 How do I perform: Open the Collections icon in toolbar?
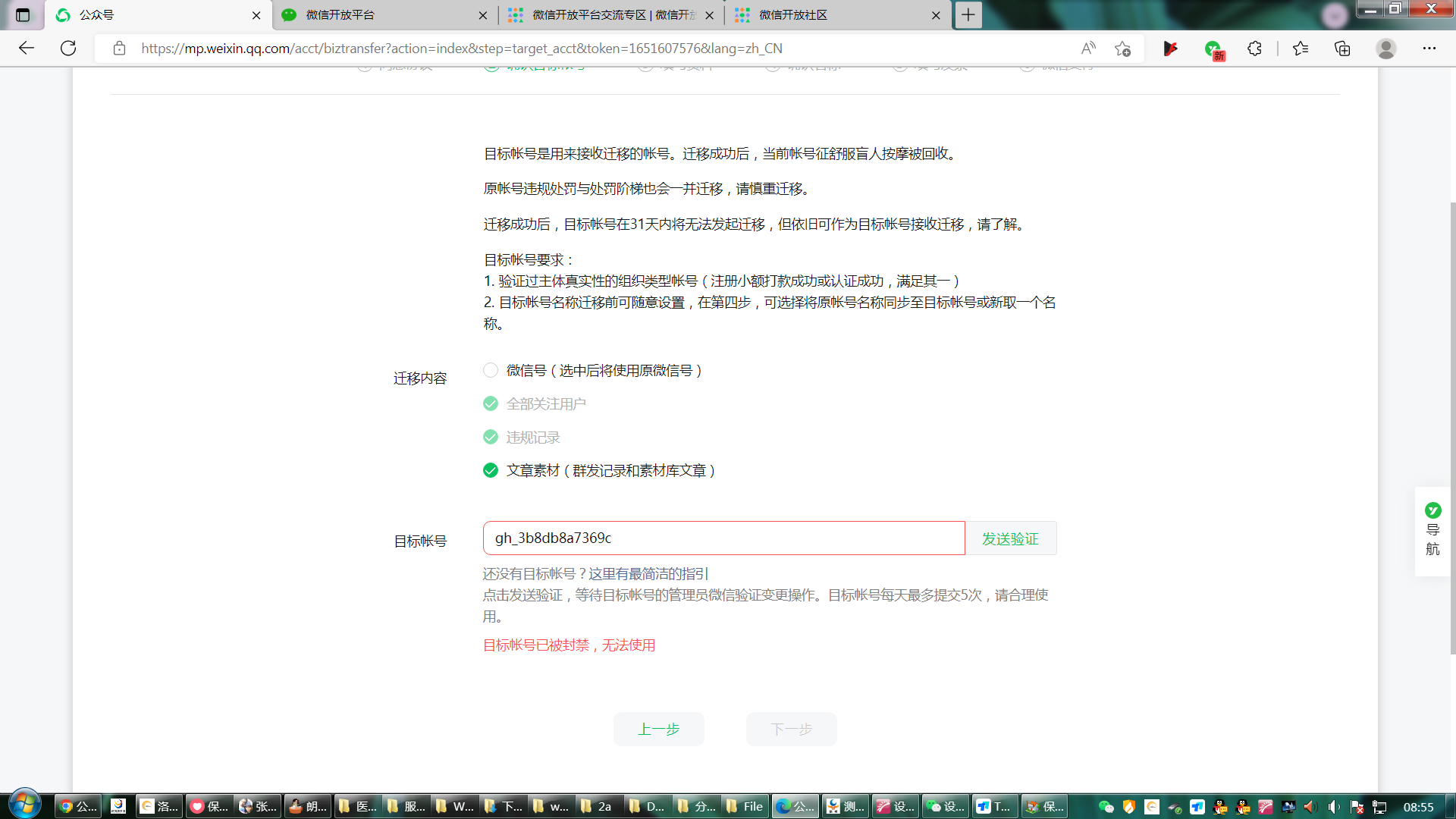pos(1342,49)
